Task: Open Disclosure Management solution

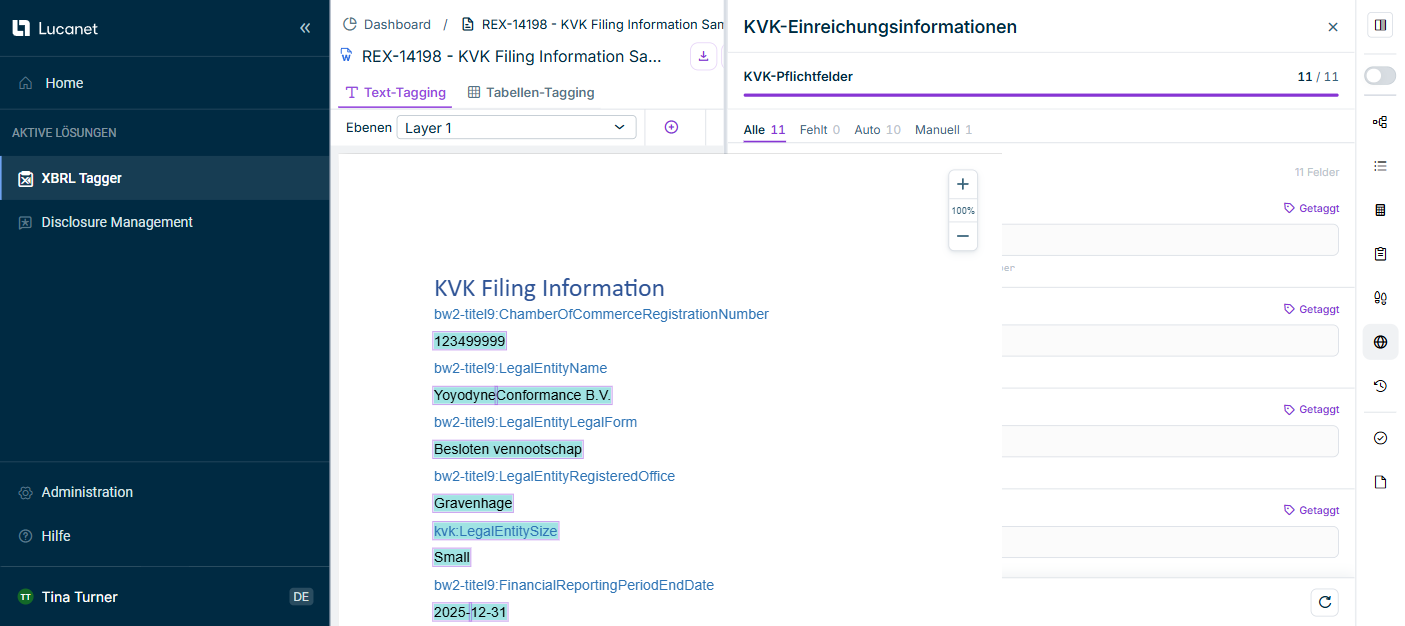Action: [164, 222]
